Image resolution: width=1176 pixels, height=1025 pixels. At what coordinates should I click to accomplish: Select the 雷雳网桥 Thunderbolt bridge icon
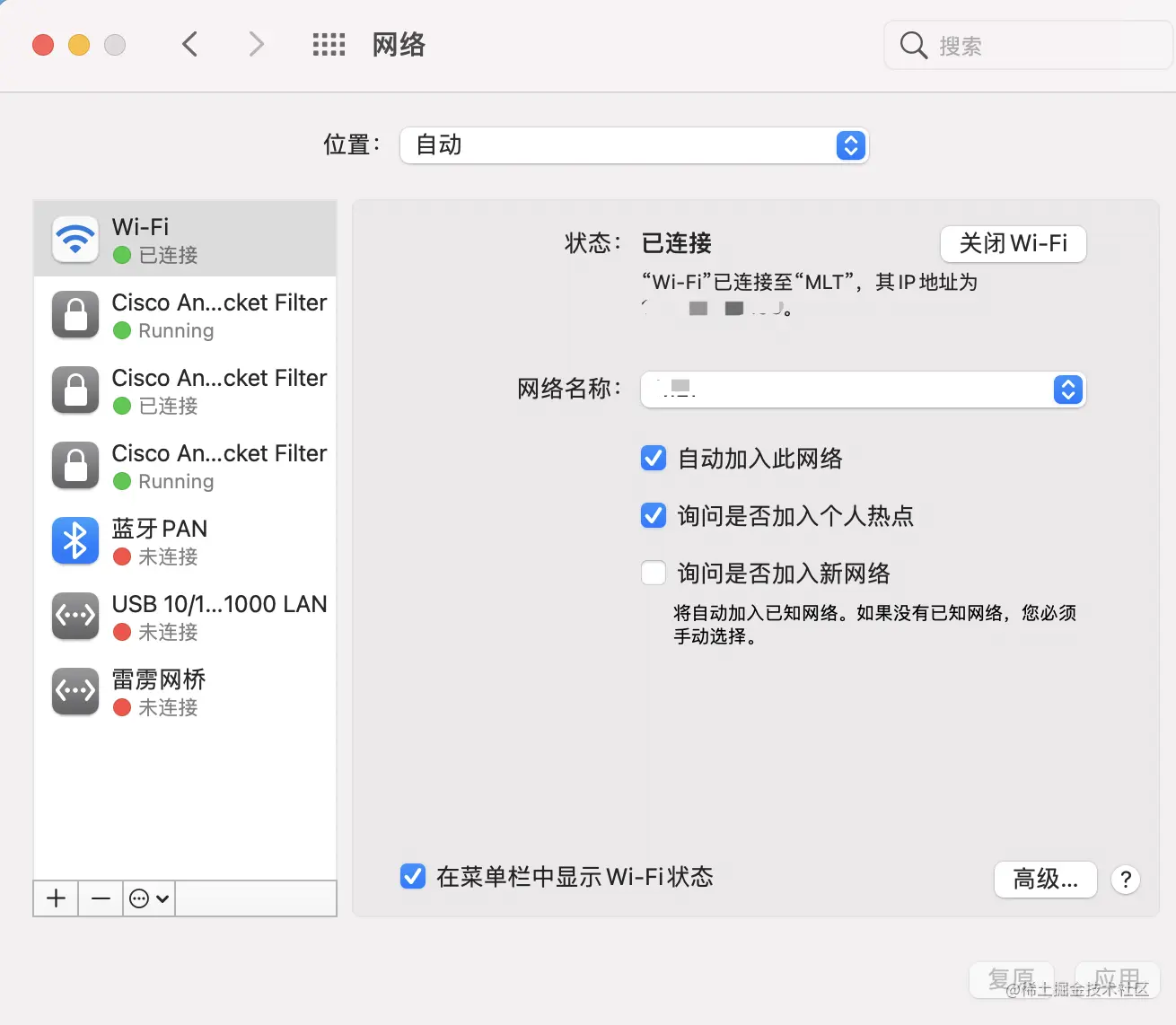[75, 691]
